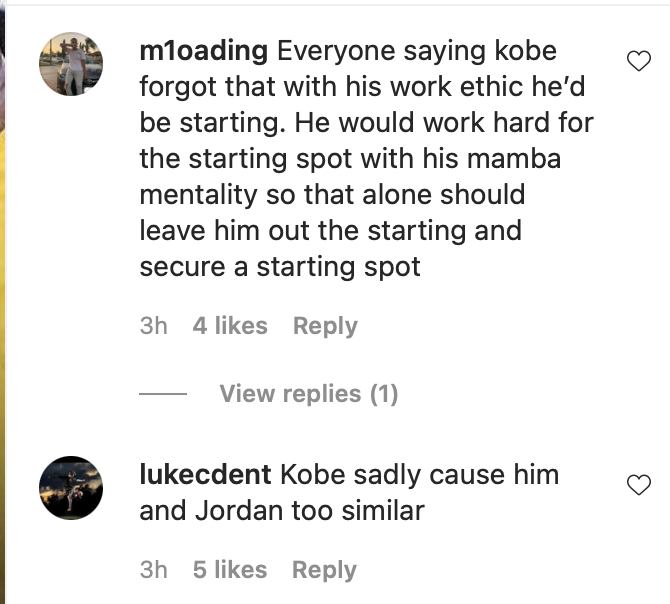670x604 pixels.
Task: Go to the lukecdent username link
Action: tap(205, 474)
